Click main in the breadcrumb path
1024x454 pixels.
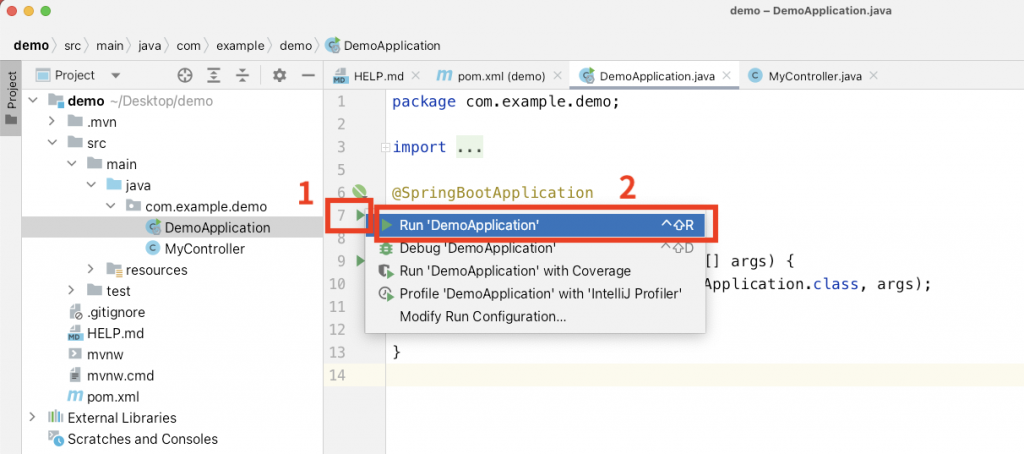[x=110, y=46]
